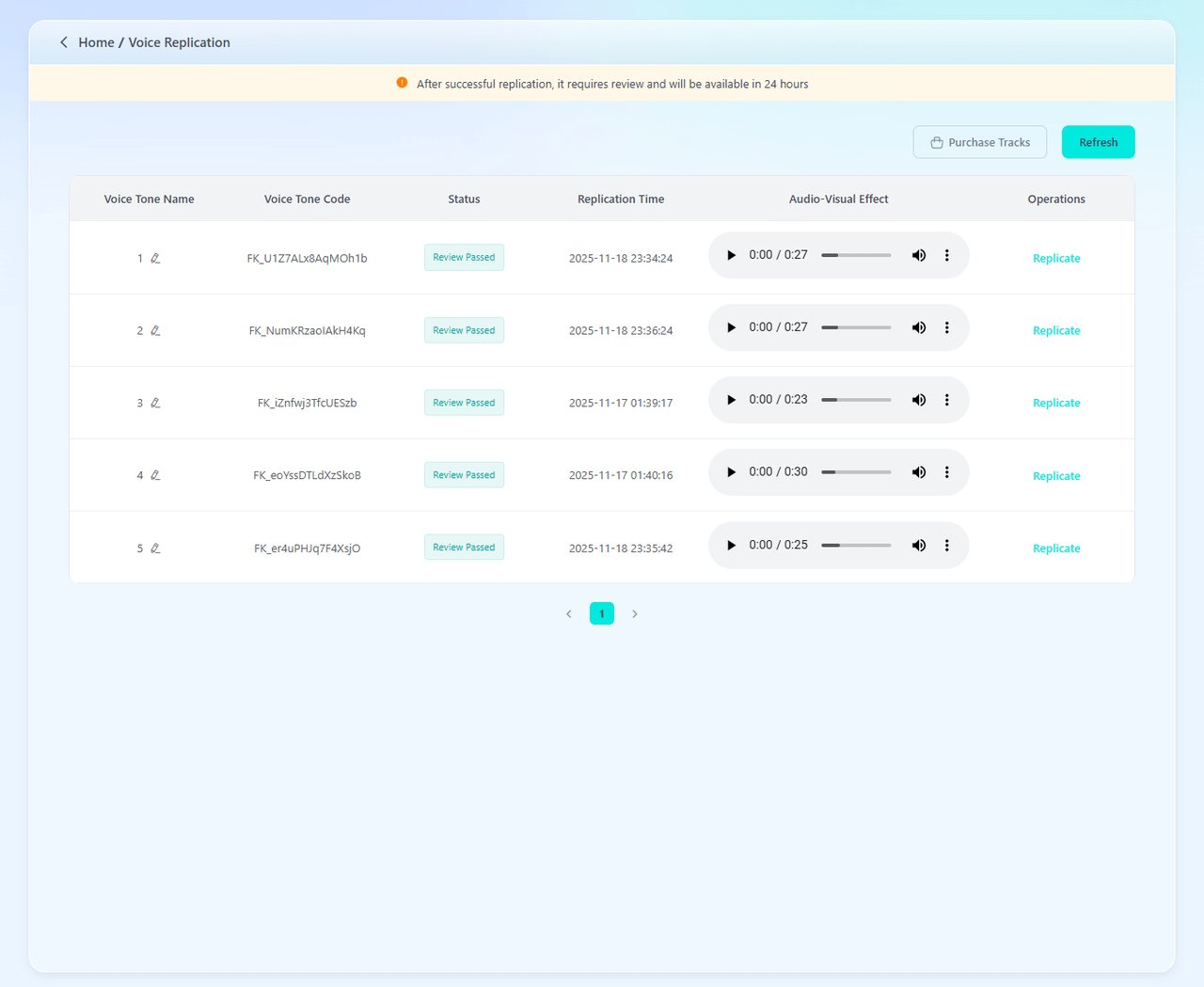
Task: Open three-dot menu on row 4 audio player
Action: coord(946,472)
